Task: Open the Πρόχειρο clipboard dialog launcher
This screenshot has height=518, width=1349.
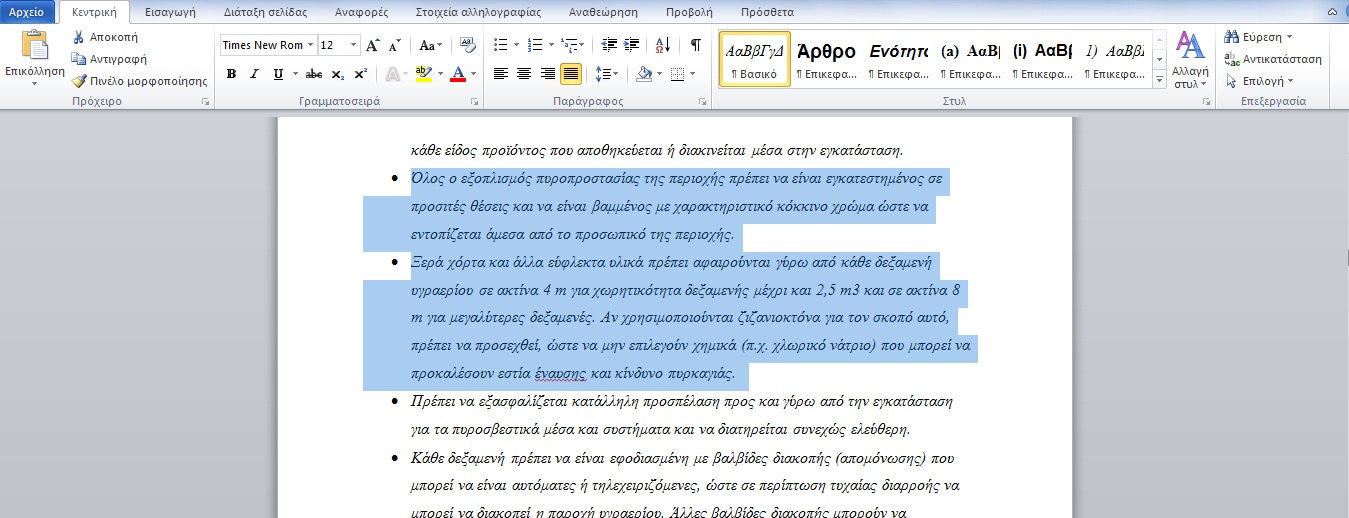Action: [x=206, y=102]
